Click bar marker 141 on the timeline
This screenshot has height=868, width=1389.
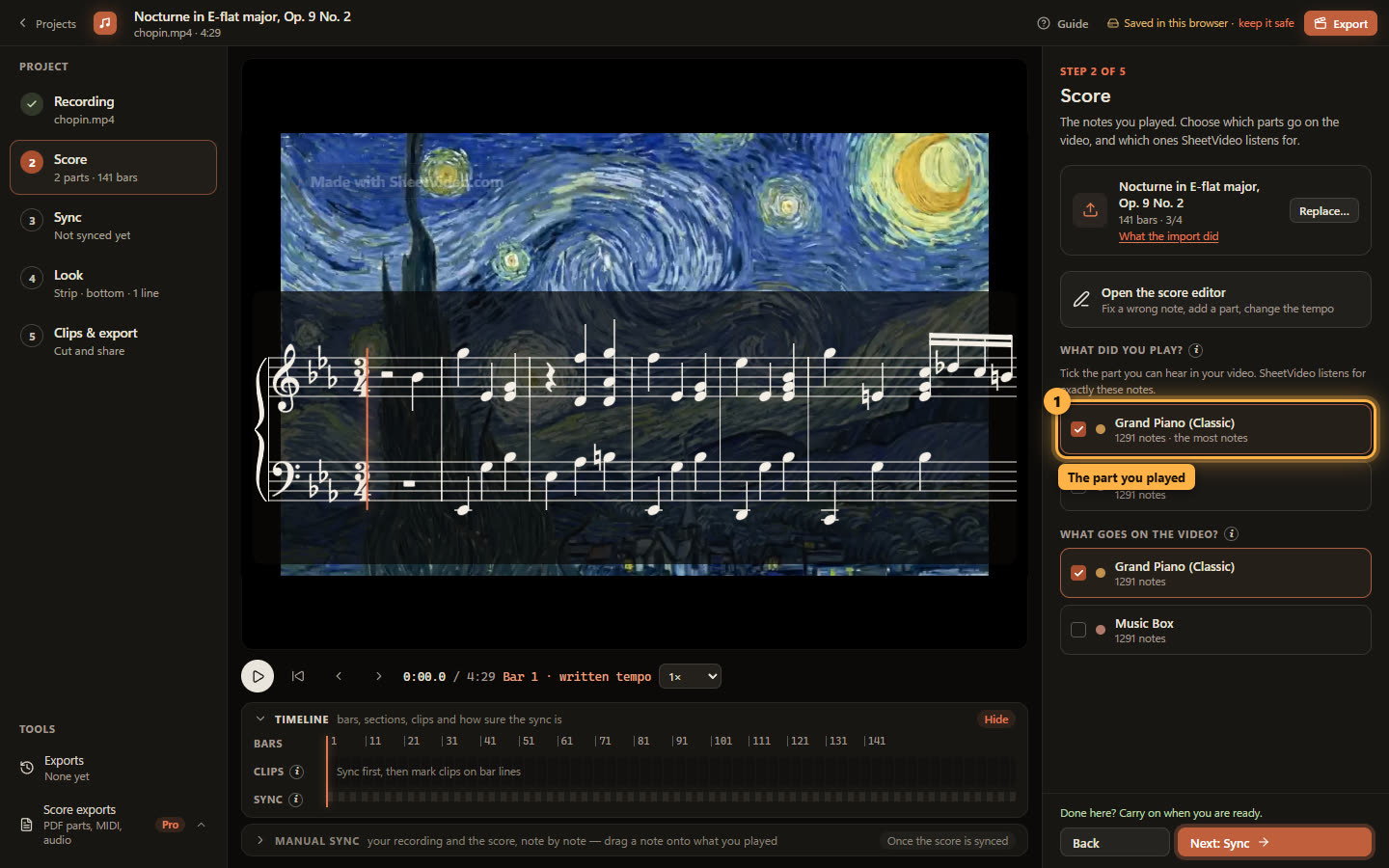tap(875, 741)
